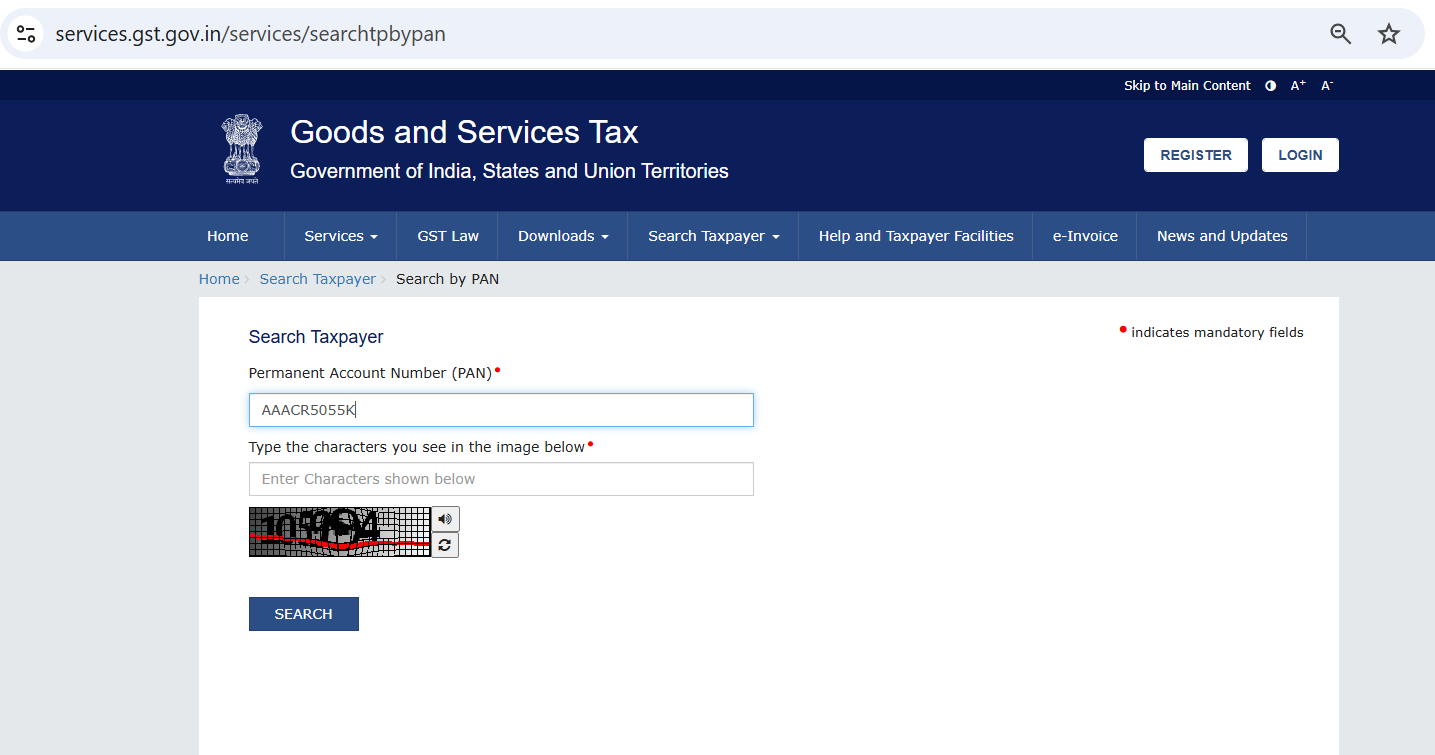The height and width of the screenshot is (755, 1435).
Task: Click the captcha characters input field
Action: click(500, 479)
